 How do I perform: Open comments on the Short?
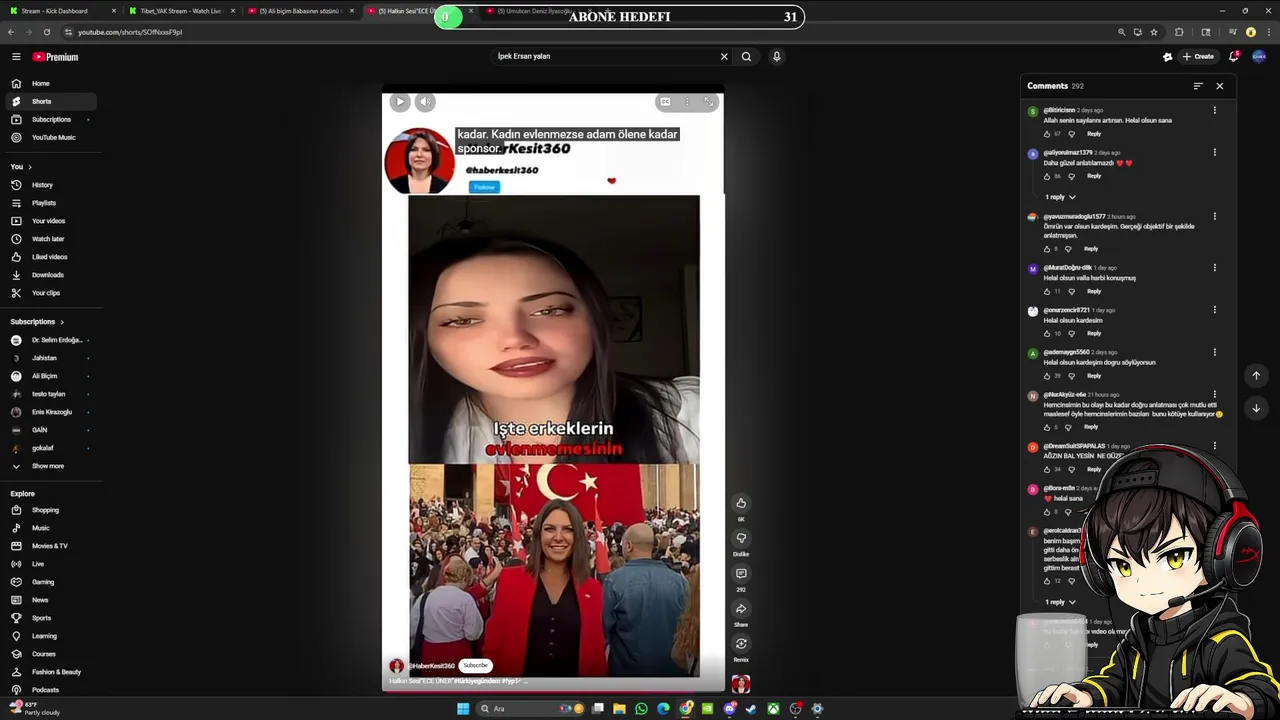[x=741, y=573]
